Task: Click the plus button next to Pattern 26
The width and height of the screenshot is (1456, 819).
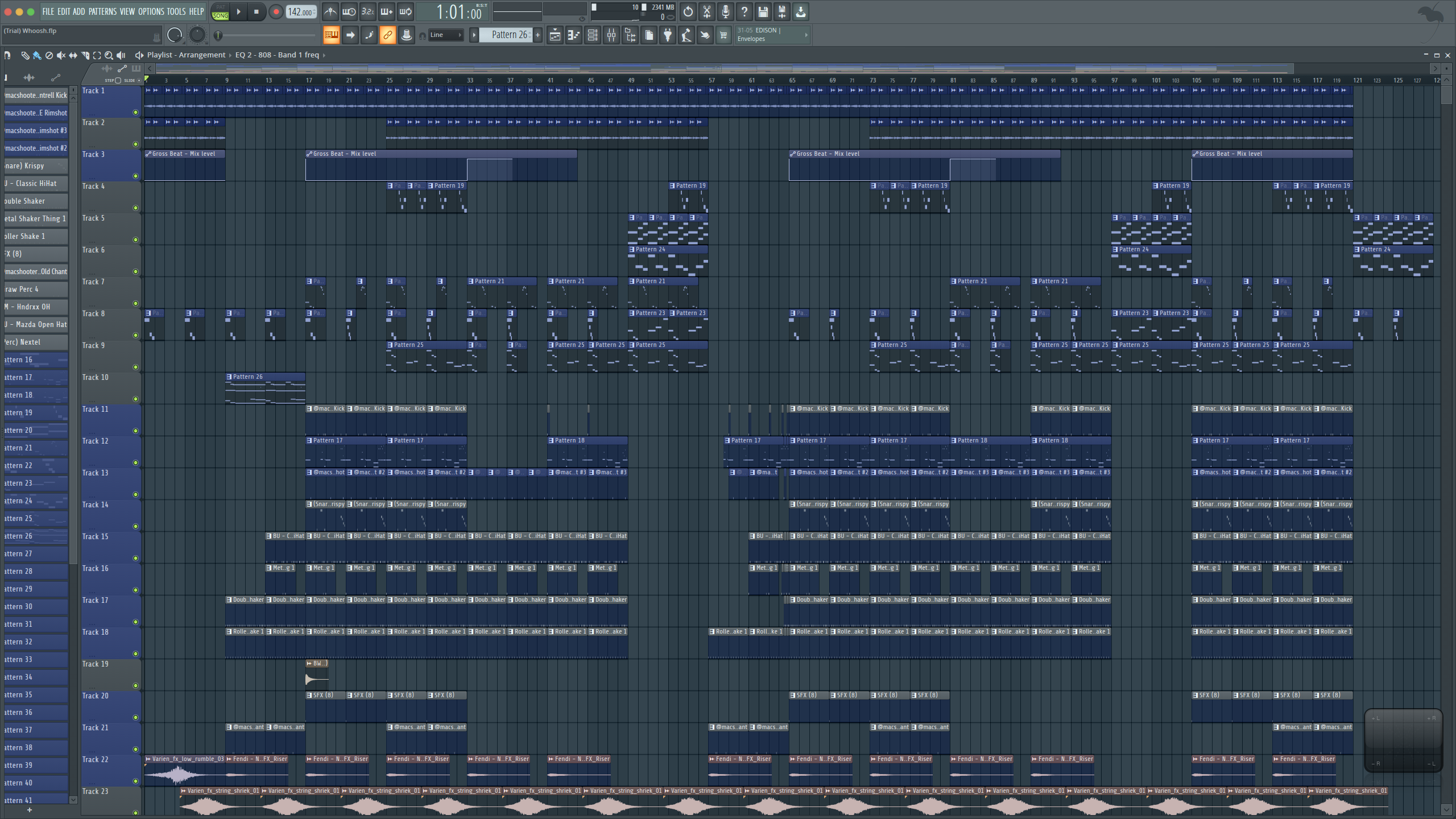Action: click(537, 35)
